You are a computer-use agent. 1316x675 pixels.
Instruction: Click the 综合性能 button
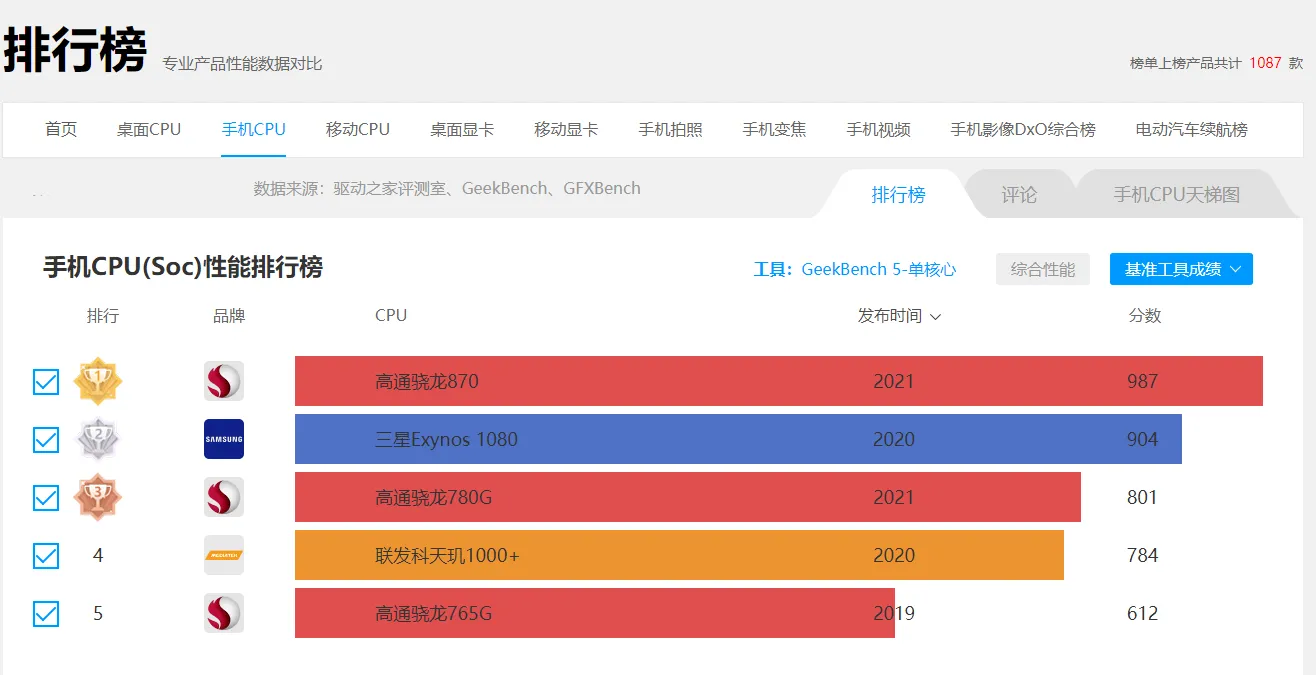coord(1043,269)
